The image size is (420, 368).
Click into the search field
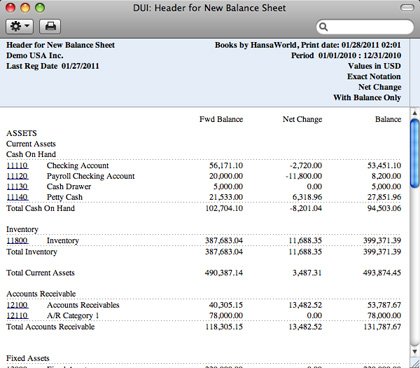click(x=365, y=27)
